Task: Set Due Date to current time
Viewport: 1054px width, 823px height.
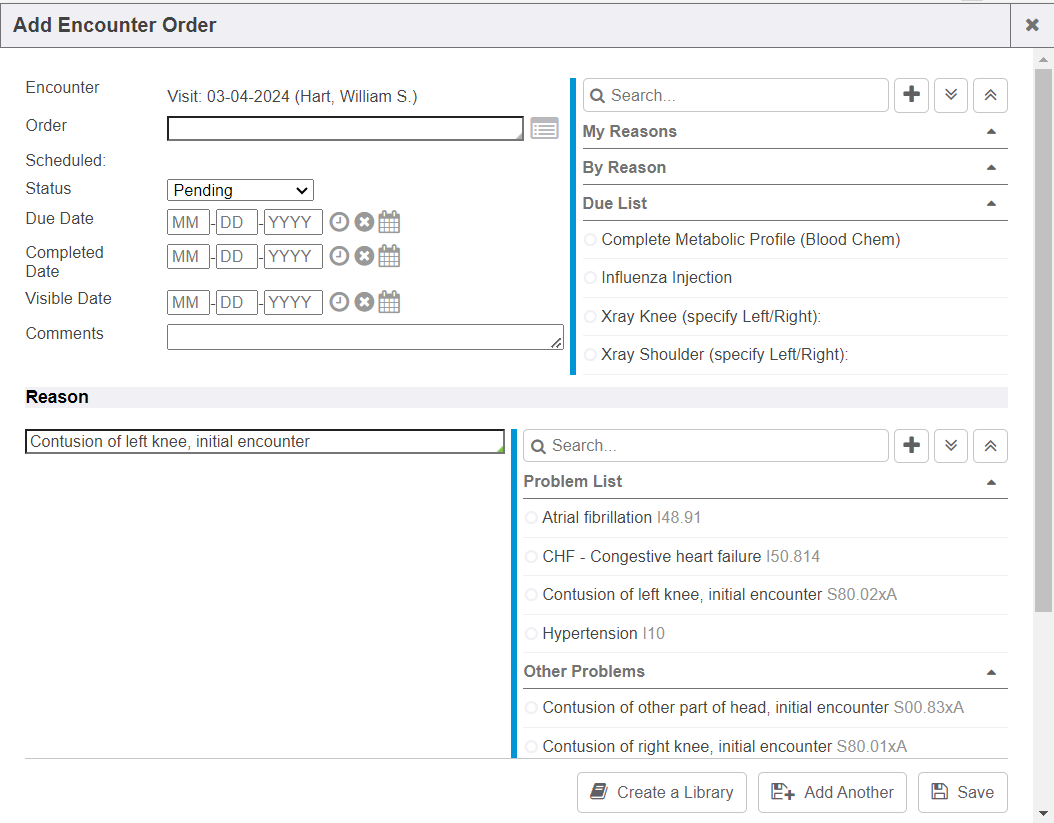Action: pyautogui.click(x=340, y=222)
